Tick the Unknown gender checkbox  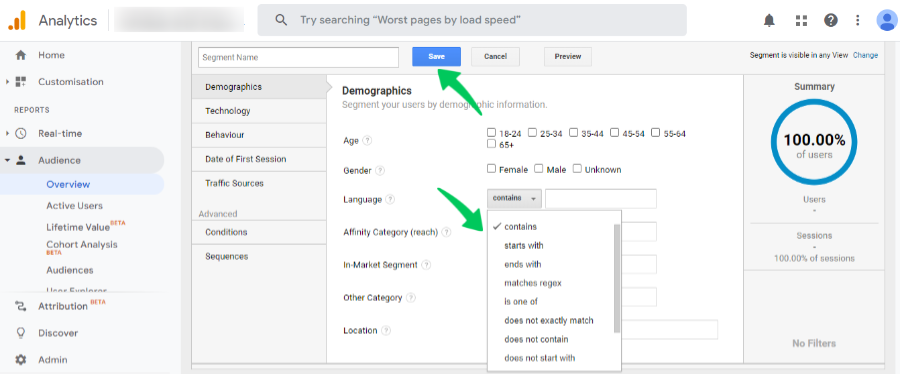577,169
